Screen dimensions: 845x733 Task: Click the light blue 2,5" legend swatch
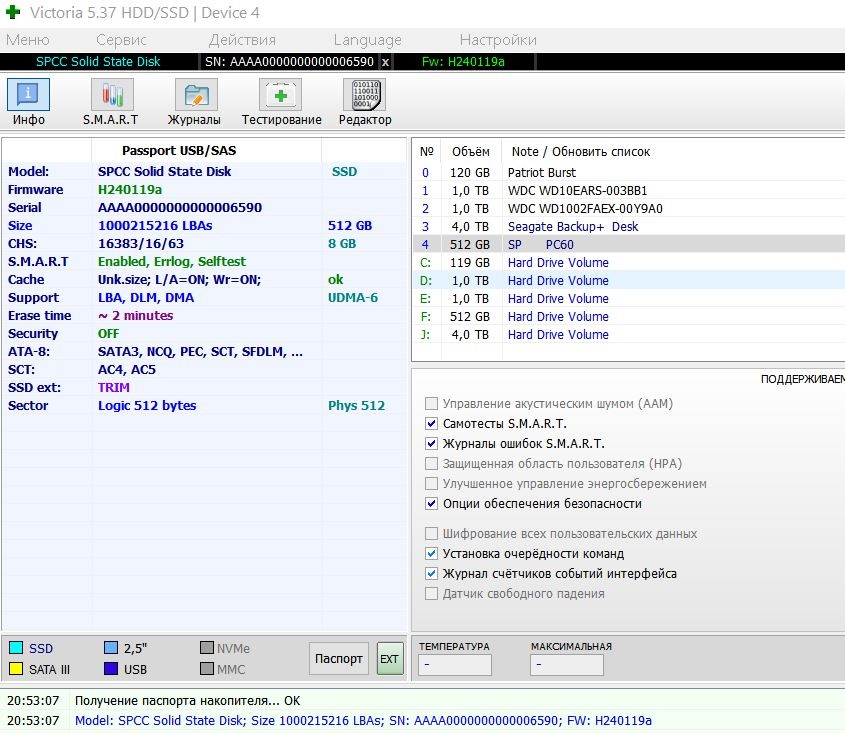point(111,647)
